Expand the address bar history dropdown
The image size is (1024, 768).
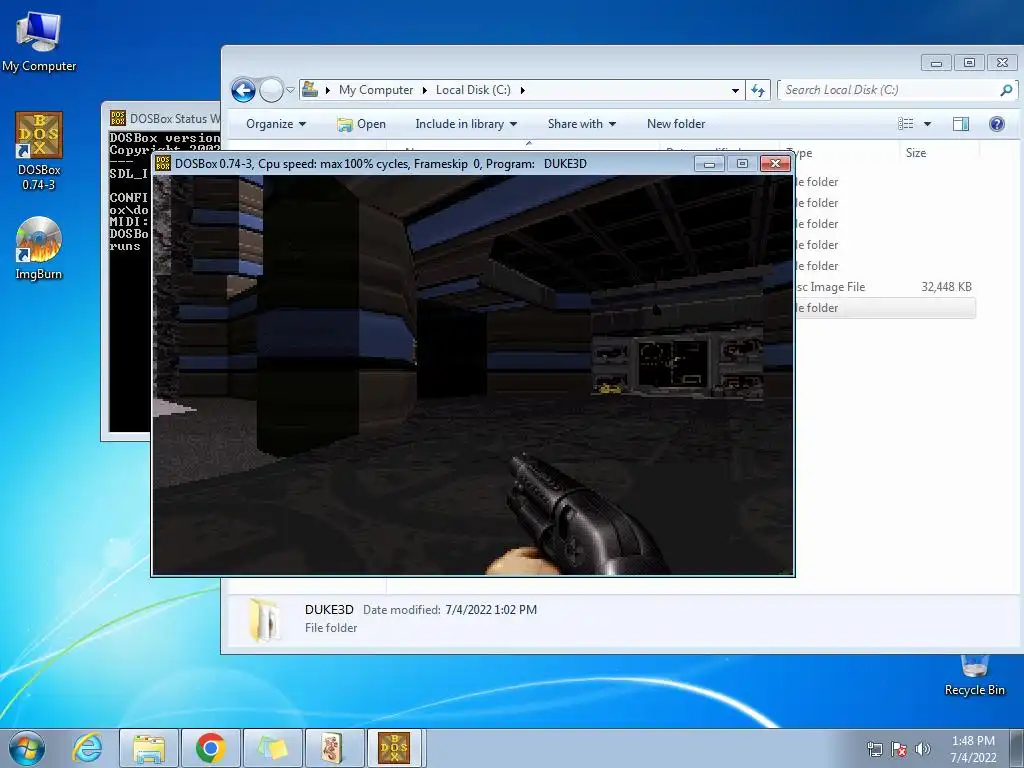pos(735,90)
